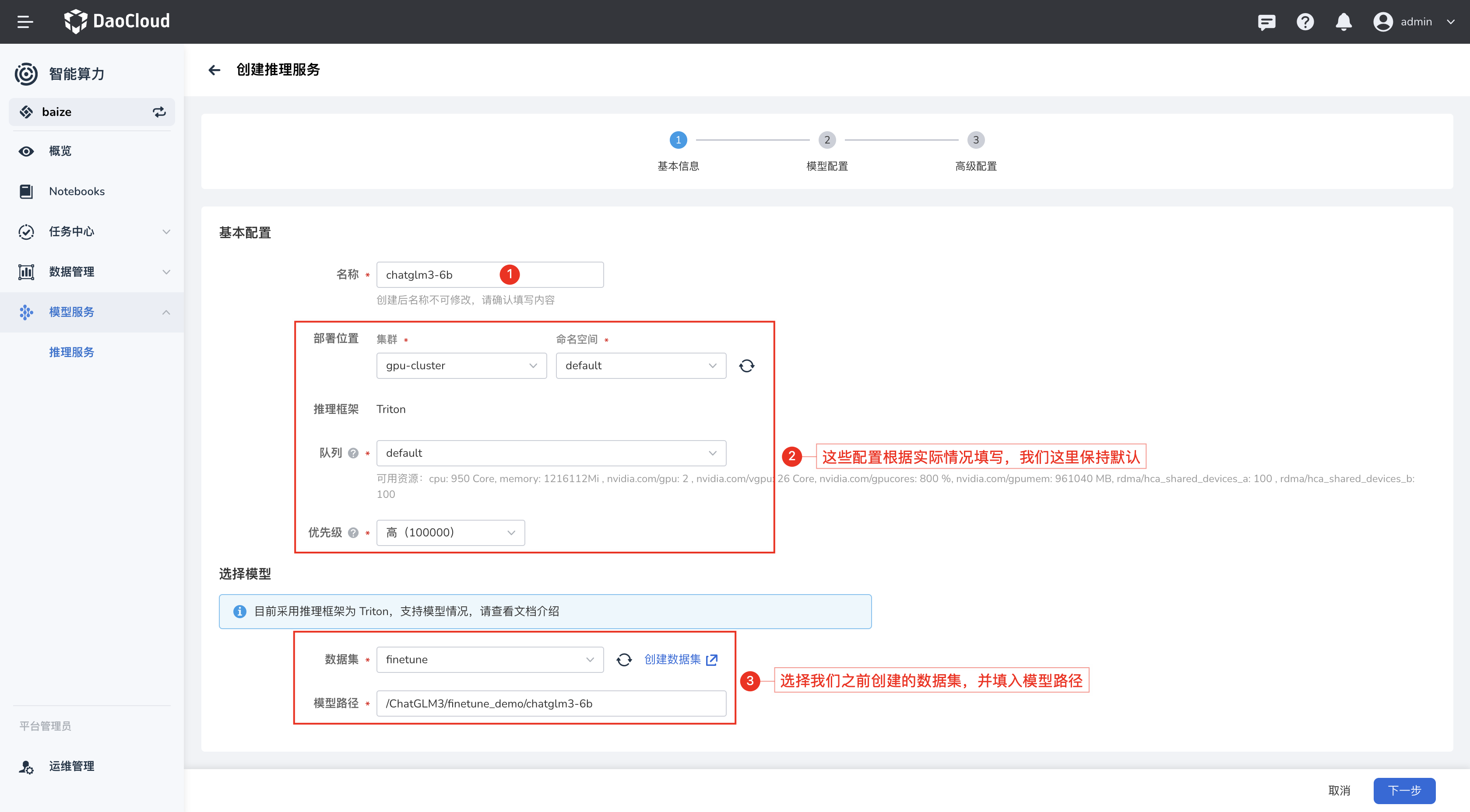Open Notebooks in the sidebar

point(77,192)
